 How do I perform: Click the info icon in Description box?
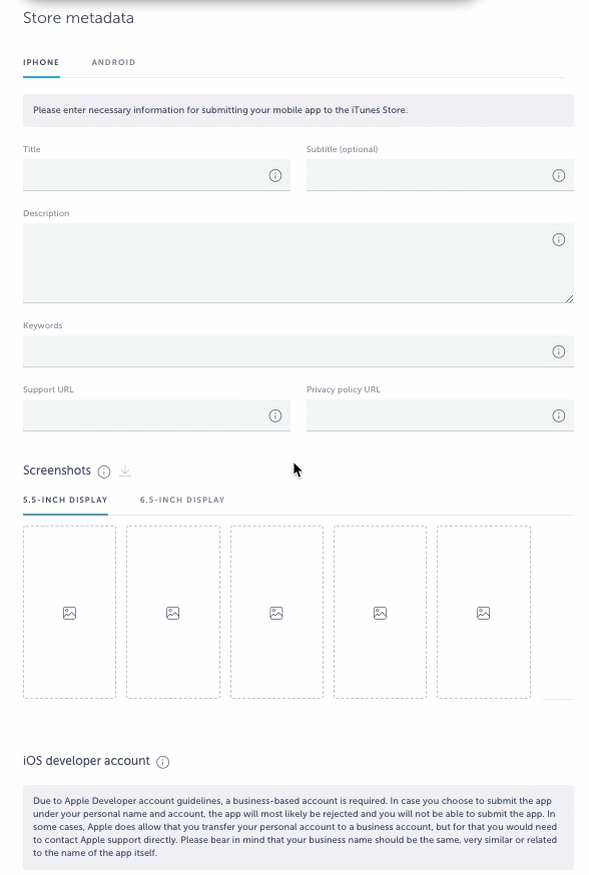tap(558, 239)
